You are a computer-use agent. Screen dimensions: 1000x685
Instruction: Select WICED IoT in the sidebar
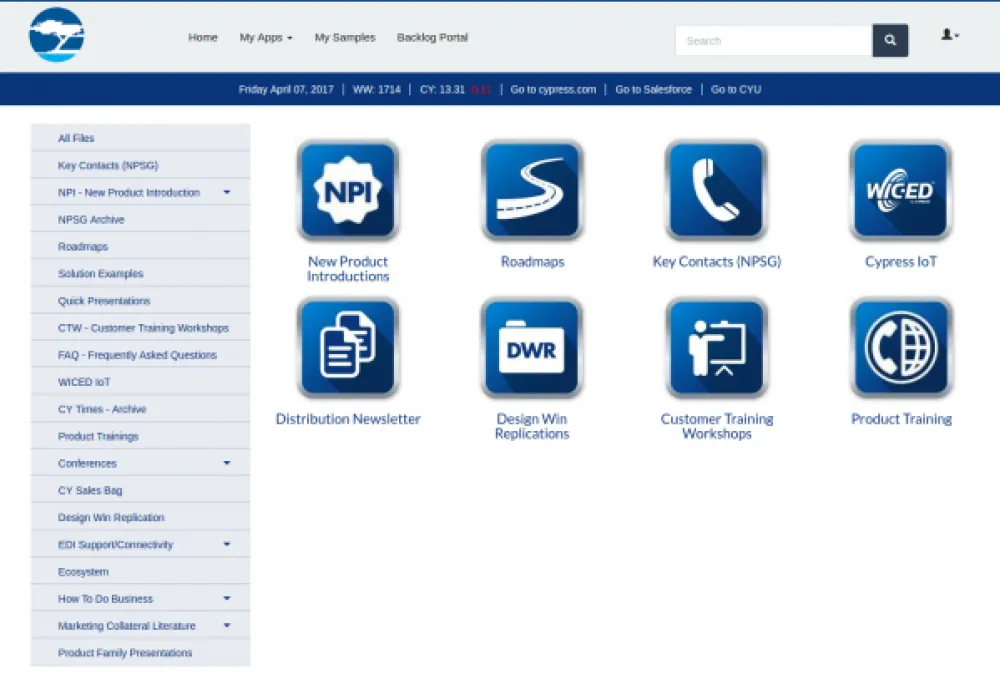coord(140,382)
